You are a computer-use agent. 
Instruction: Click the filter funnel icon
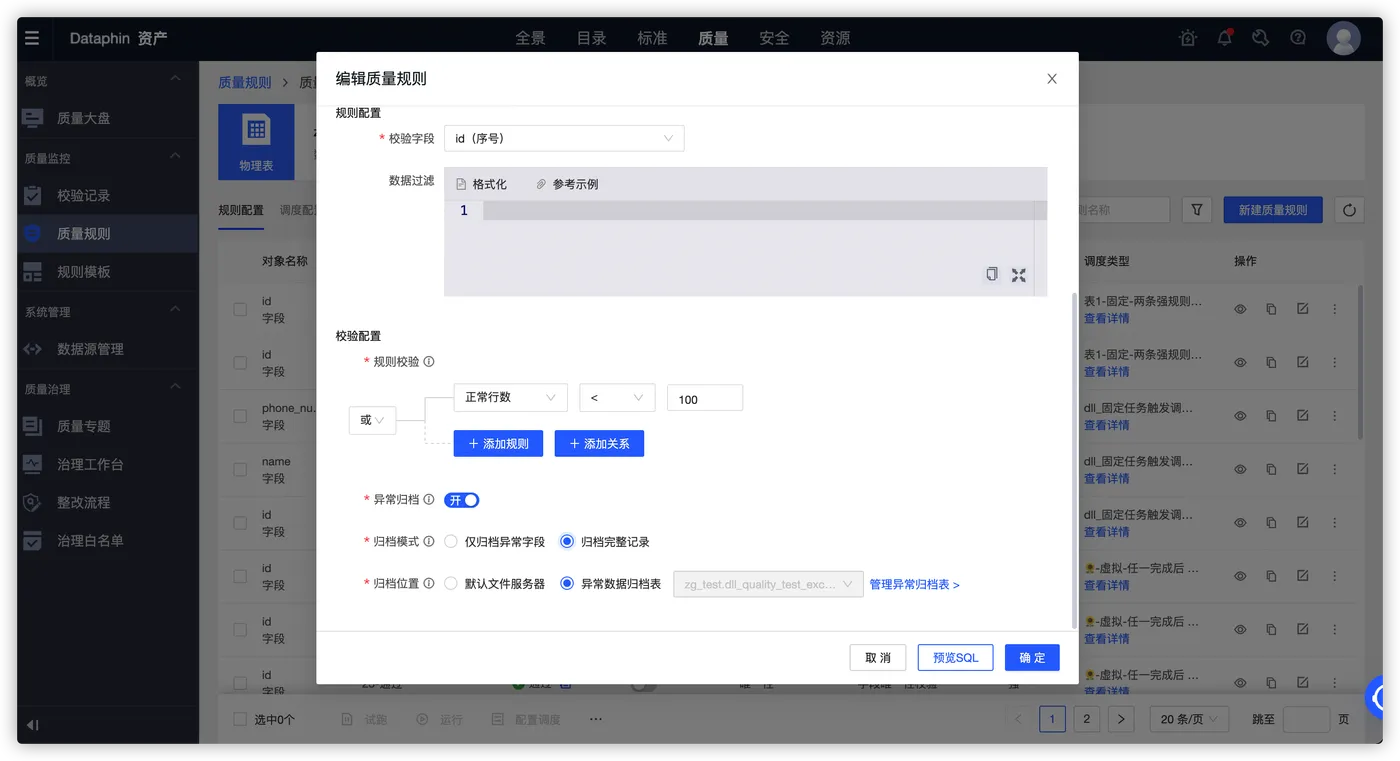coord(1197,210)
